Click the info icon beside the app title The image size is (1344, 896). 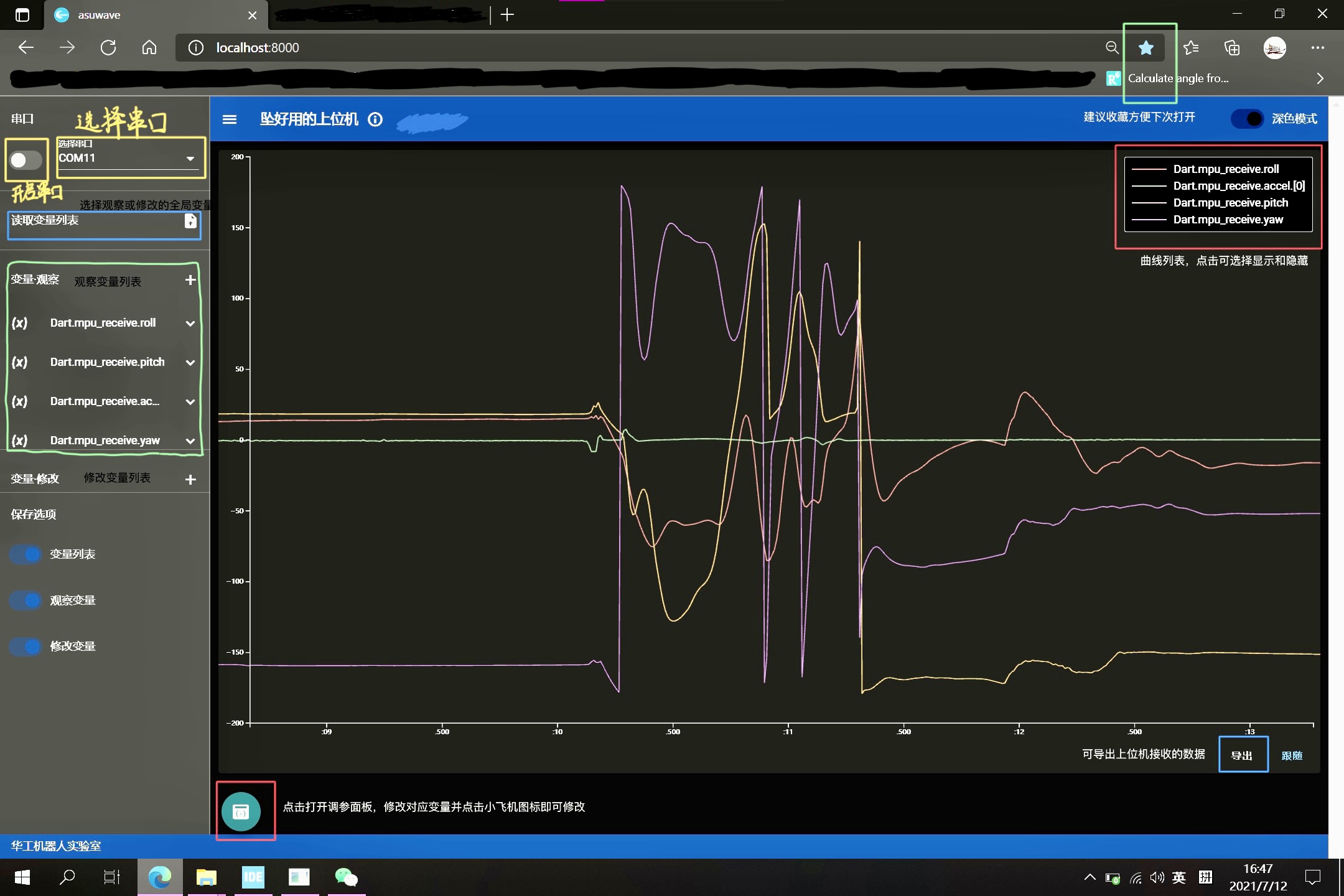pyautogui.click(x=375, y=119)
